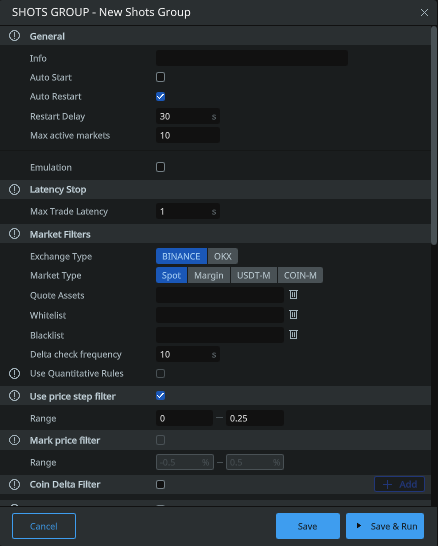The height and width of the screenshot is (546, 438).
Task: Clear the Blacklist using trash icon
Action: (294, 335)
